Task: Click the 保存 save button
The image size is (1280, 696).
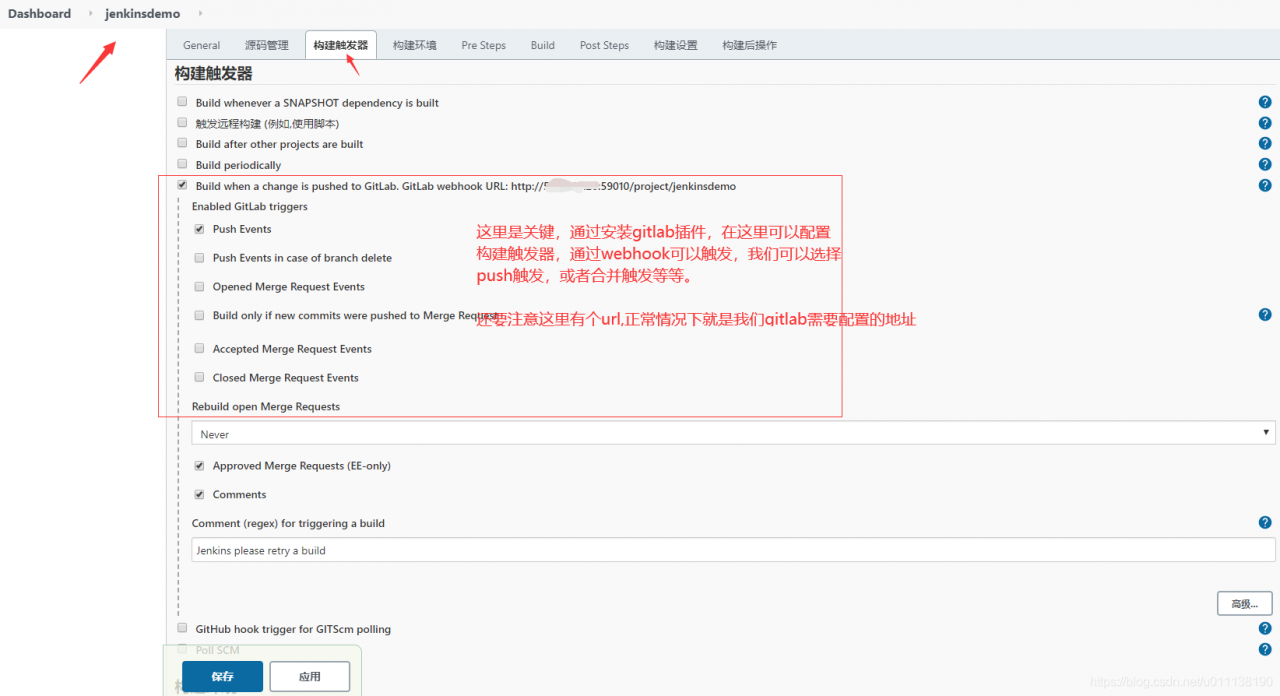Action: tap(222, 676)
